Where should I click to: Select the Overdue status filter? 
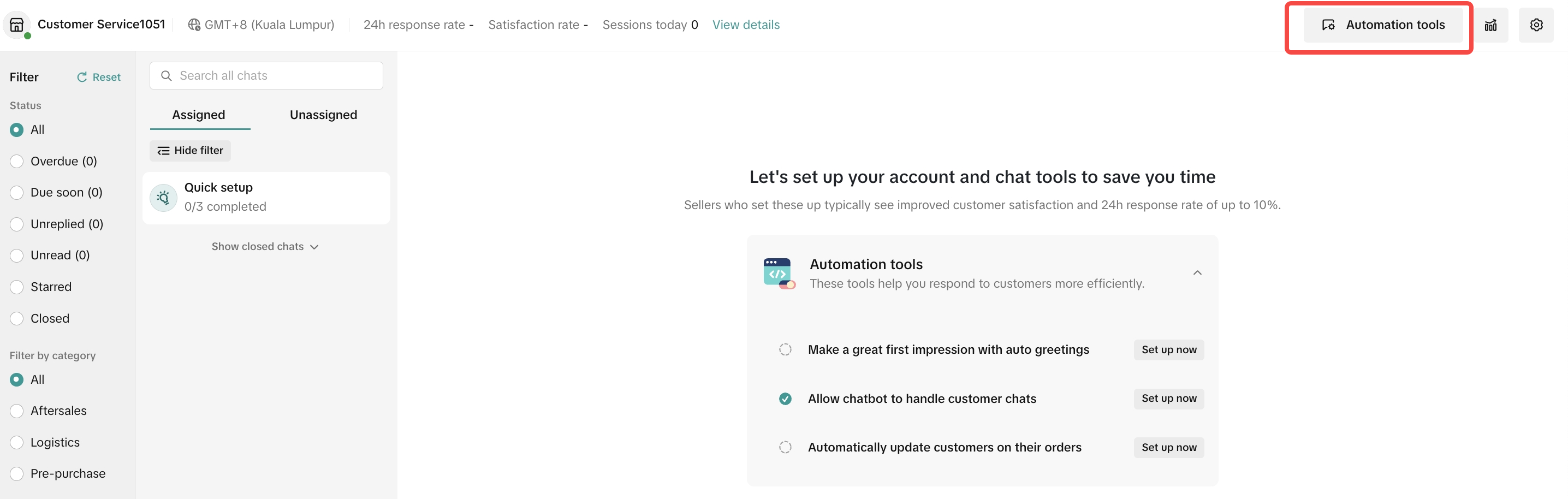[17, 161]
